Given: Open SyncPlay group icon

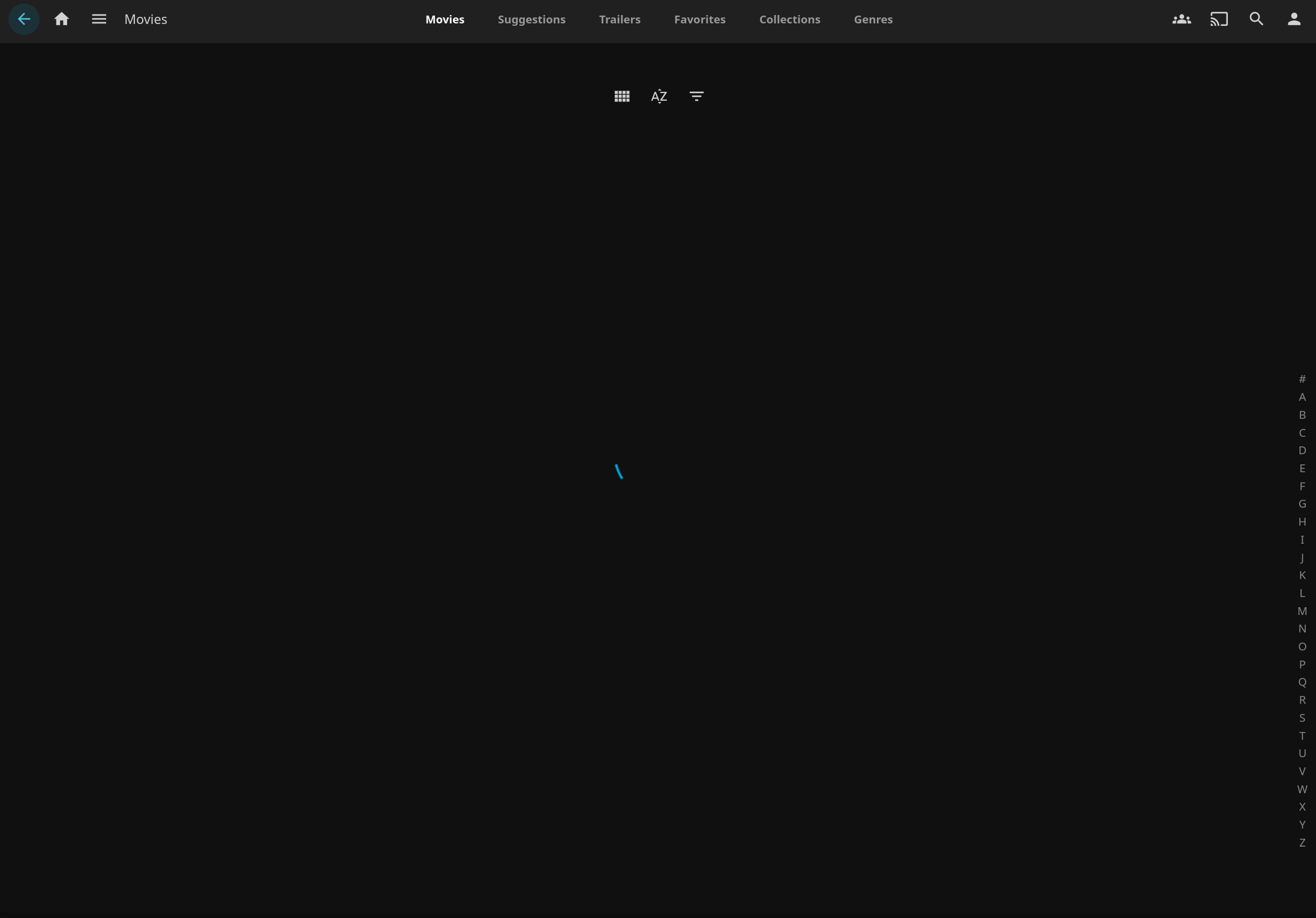Looking at the screenshot, I should tap(1181, 19).
